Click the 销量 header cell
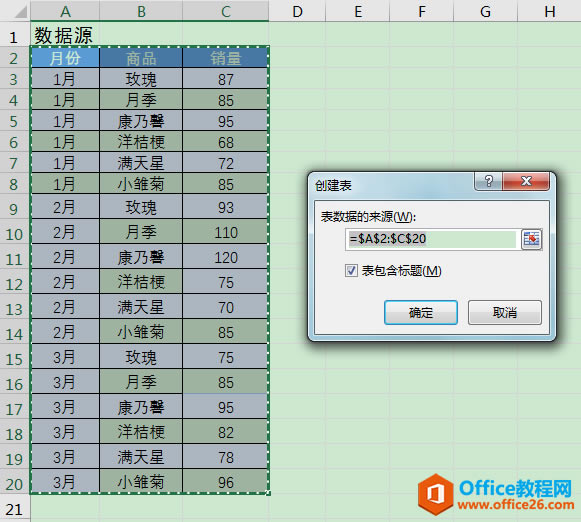 point(226,58)
